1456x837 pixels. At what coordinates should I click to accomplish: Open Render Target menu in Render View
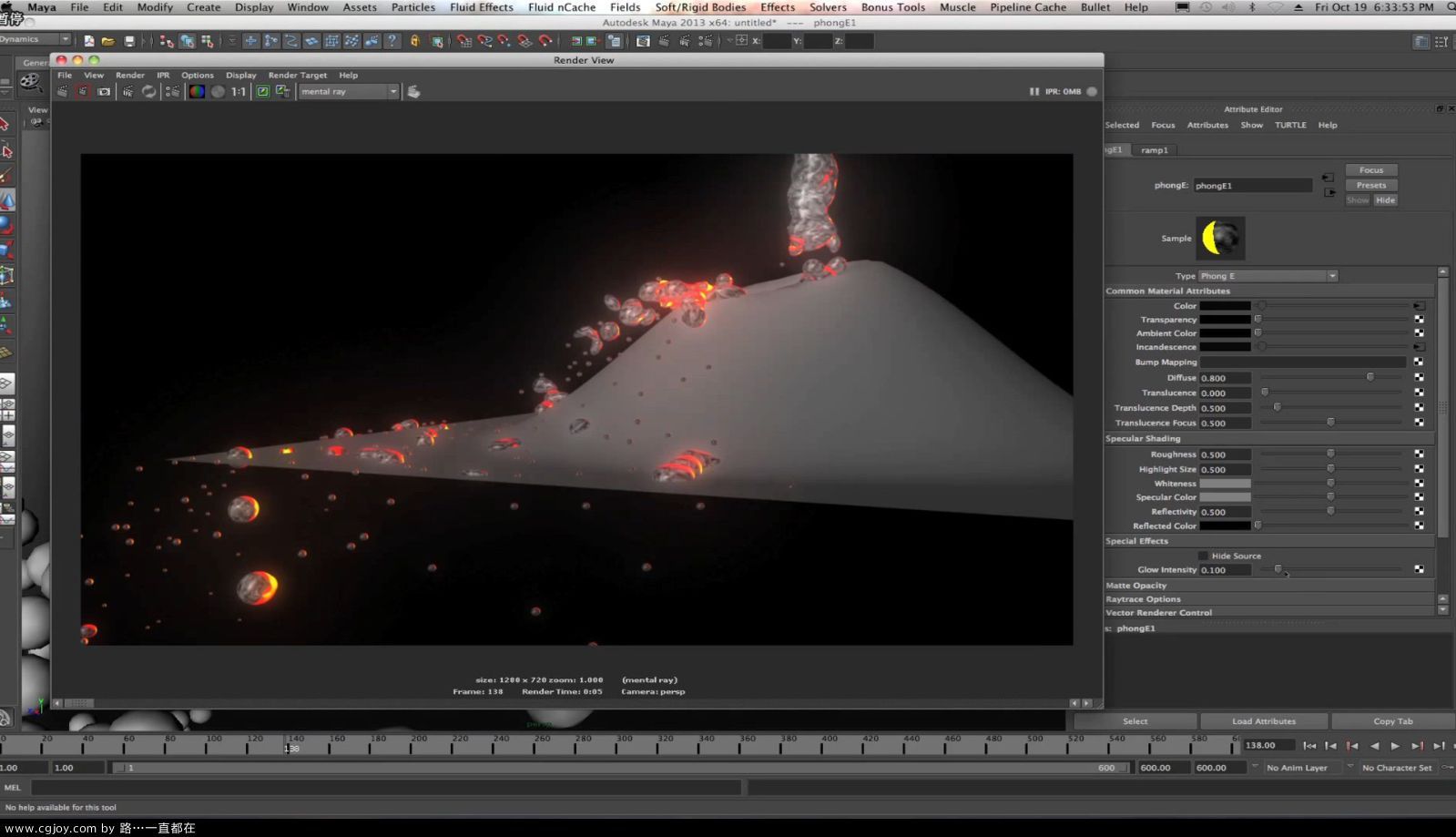pyautogui.click(x=297, y=75)
